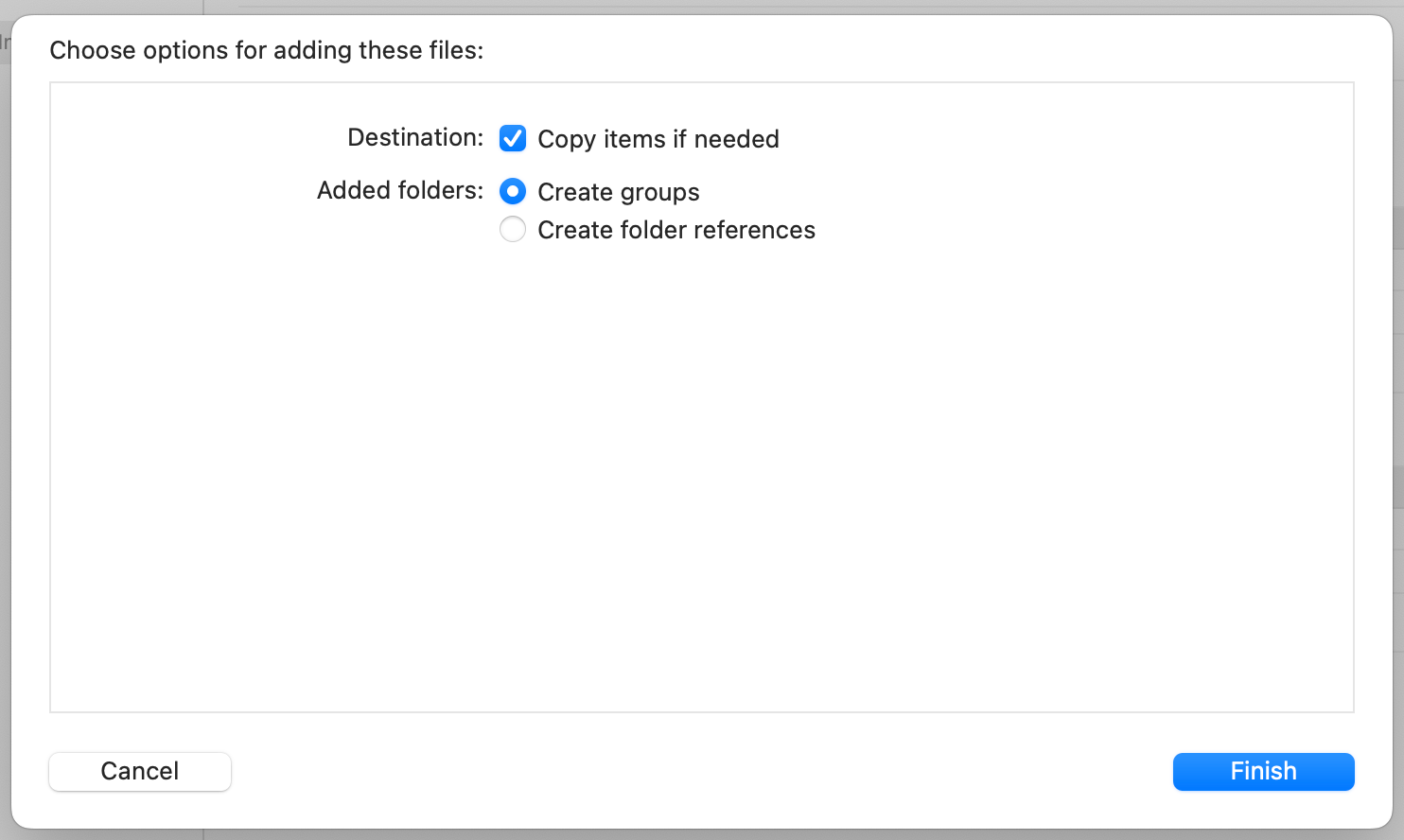Uncheck the Copy items if needed checkbox
The height and width of the screenshot is (840, 1404).
(x=513, y=139)
